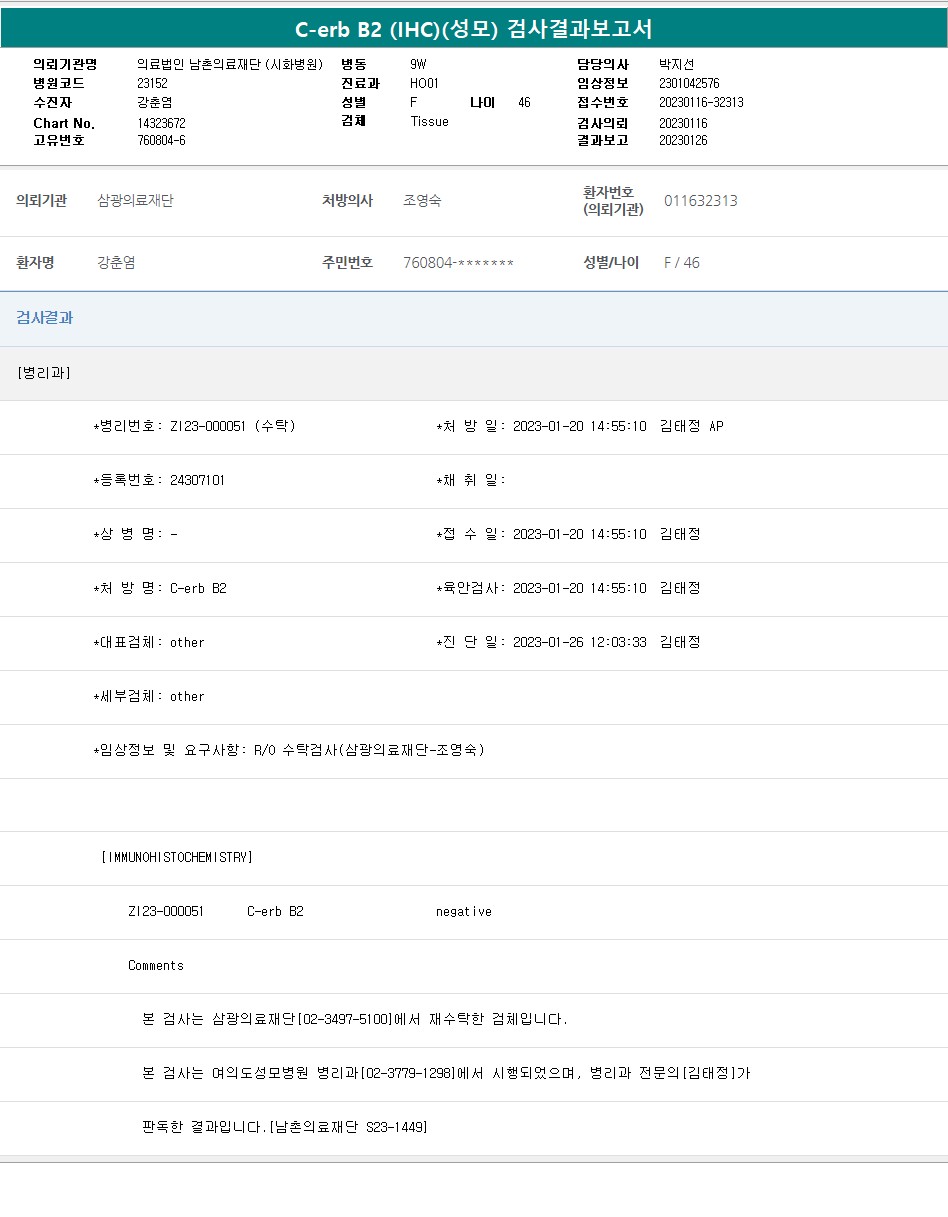
Task: Click the Comments label
Action: (x=156, y=965)
